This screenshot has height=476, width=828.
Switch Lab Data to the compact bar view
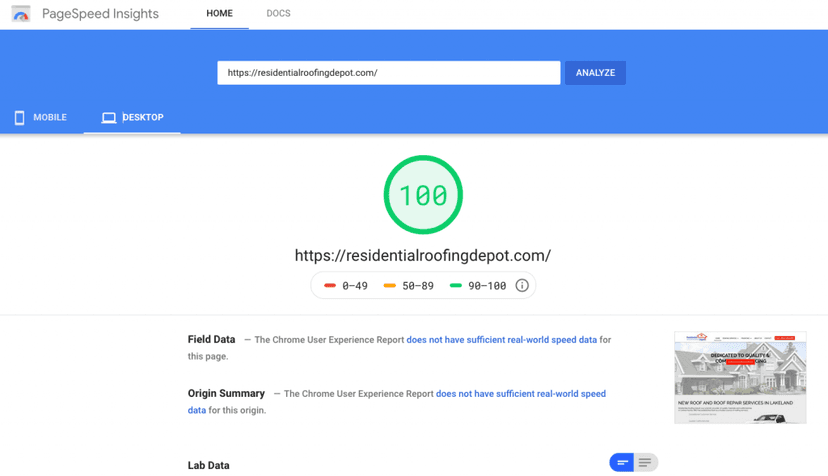click(x=622, y=462)
